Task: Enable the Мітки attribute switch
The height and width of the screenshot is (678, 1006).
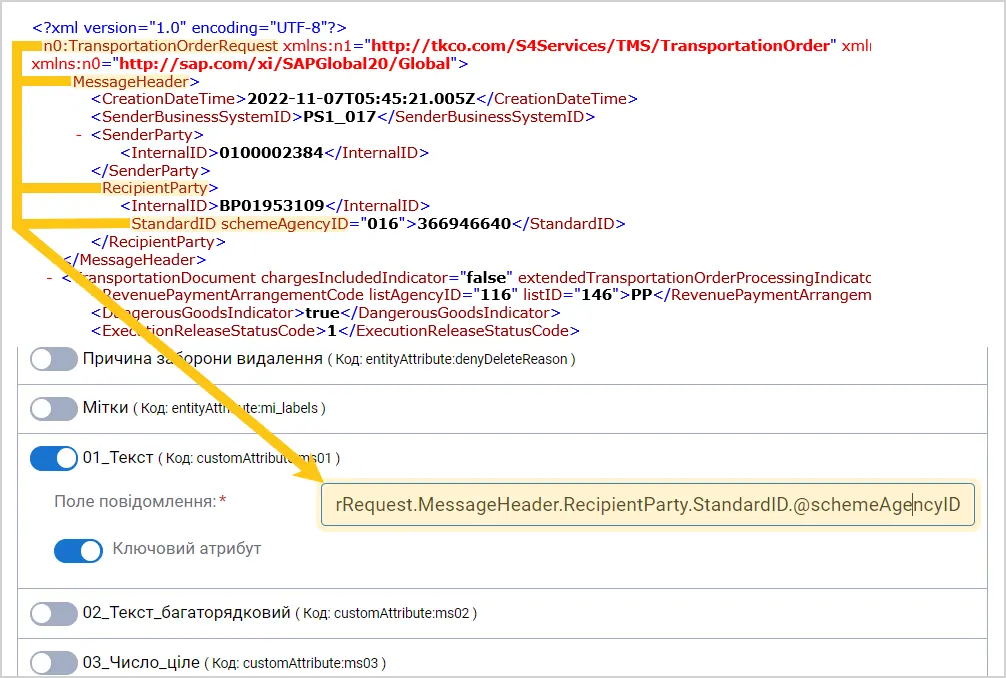Action: coord(54,409)
